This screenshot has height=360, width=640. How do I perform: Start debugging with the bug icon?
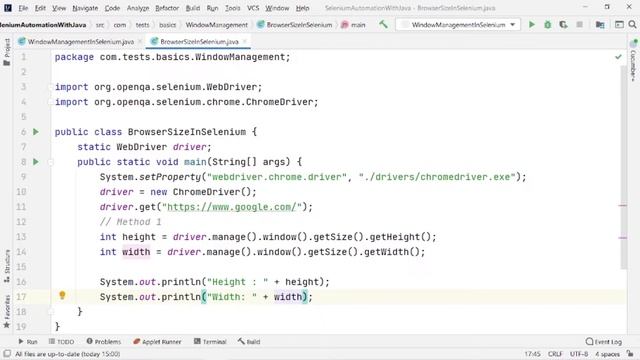click(x=548, y=24)
